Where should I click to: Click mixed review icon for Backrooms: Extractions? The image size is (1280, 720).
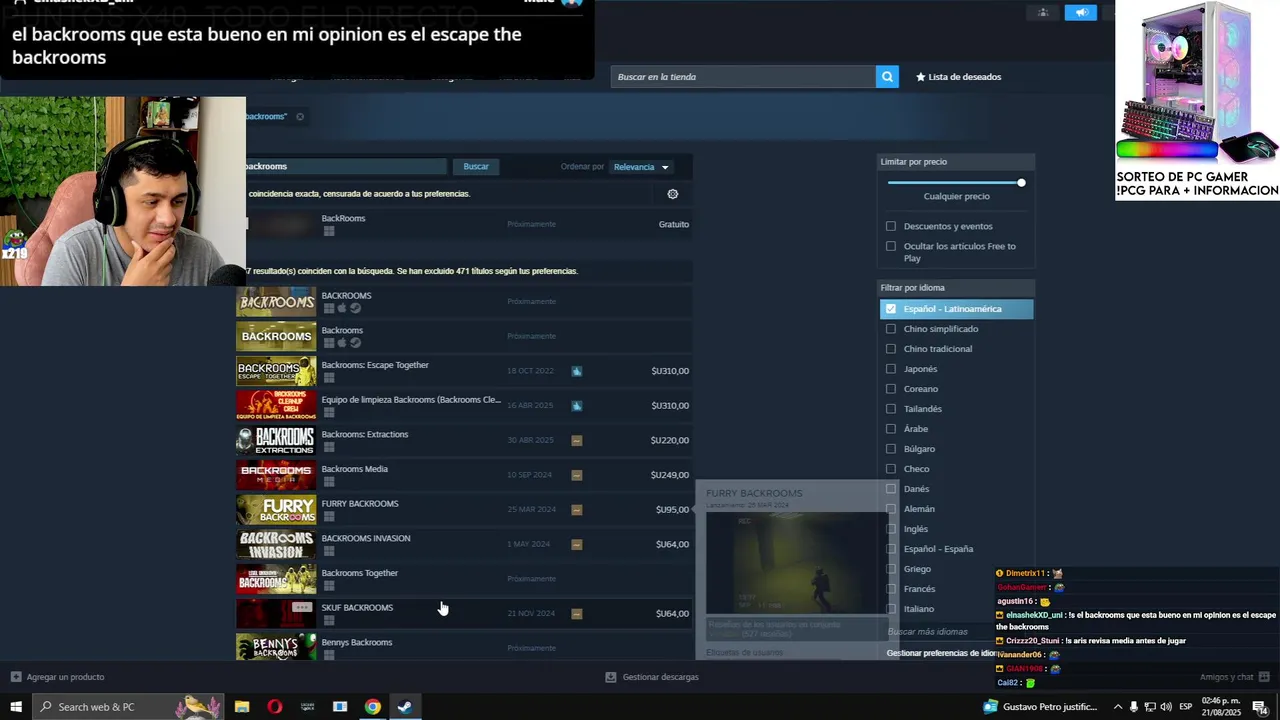click(x=577, y=440)
